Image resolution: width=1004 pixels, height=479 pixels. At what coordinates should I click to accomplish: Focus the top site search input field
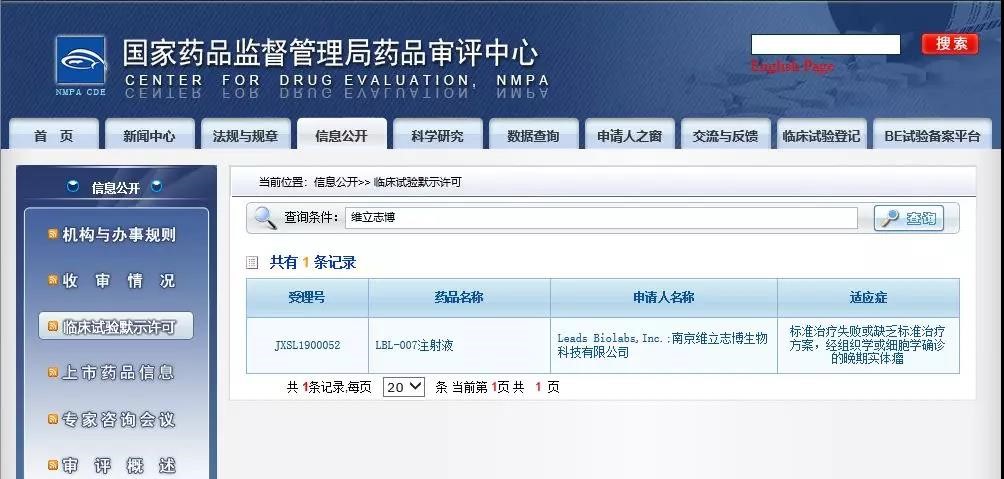[825, 44]
